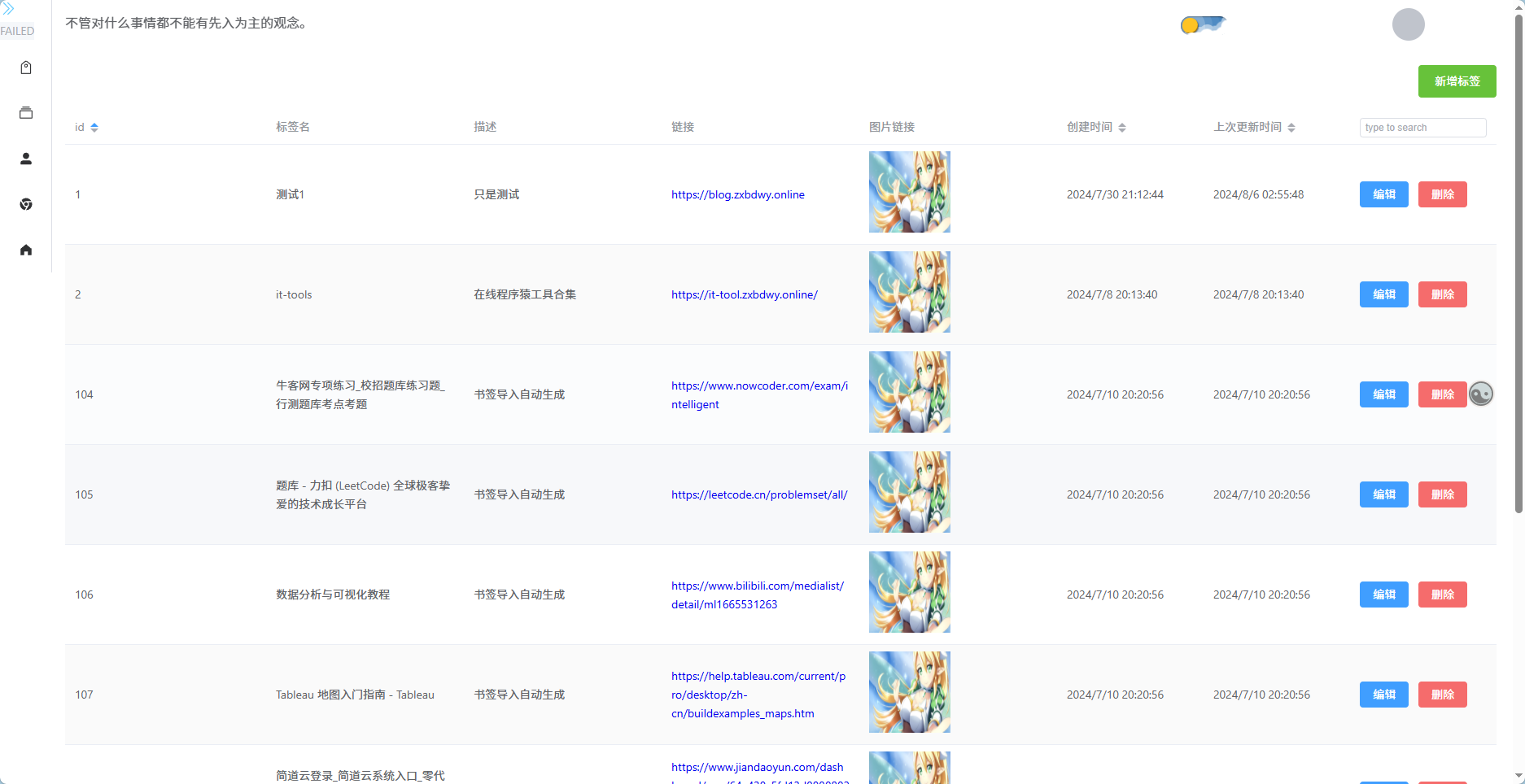
Task: Click the quote 不管对什么事情都不能有先入为主的观念
Action: [186, 24]
